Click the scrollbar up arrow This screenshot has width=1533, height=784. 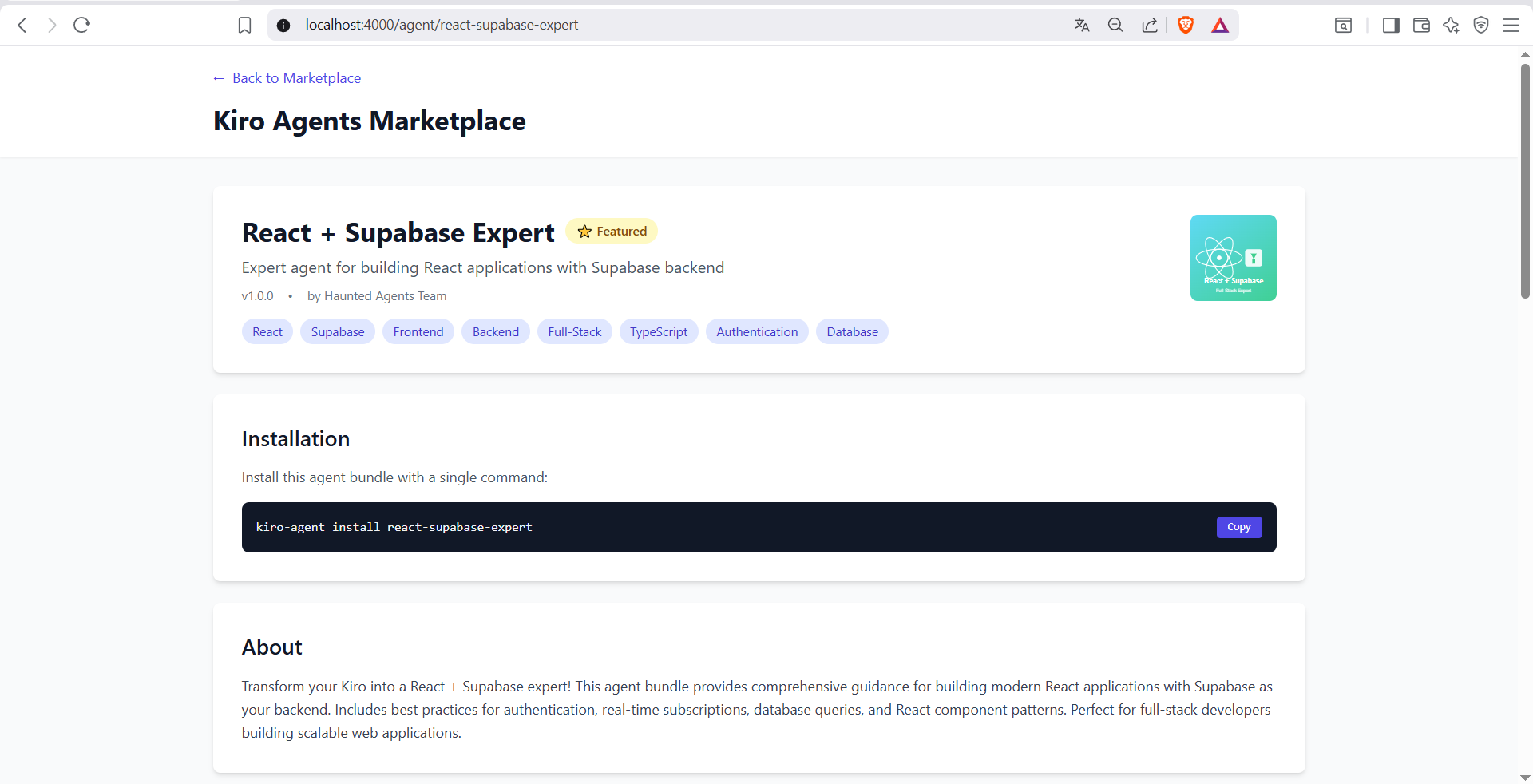click(x=1525, y=55)
